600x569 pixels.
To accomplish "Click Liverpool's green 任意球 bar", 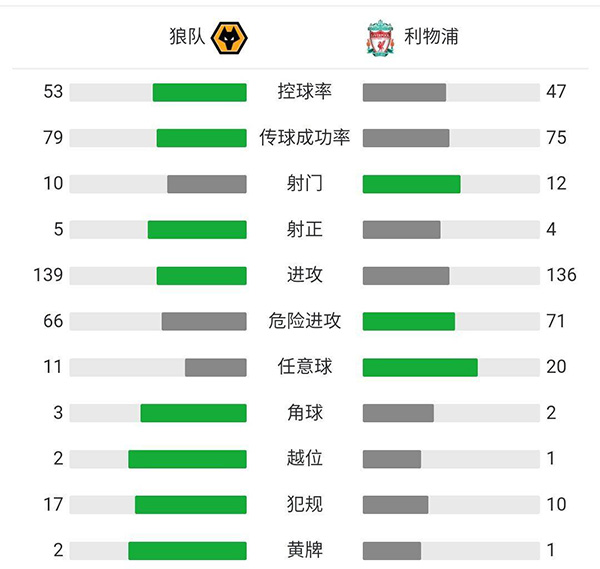I will (420, 367).
